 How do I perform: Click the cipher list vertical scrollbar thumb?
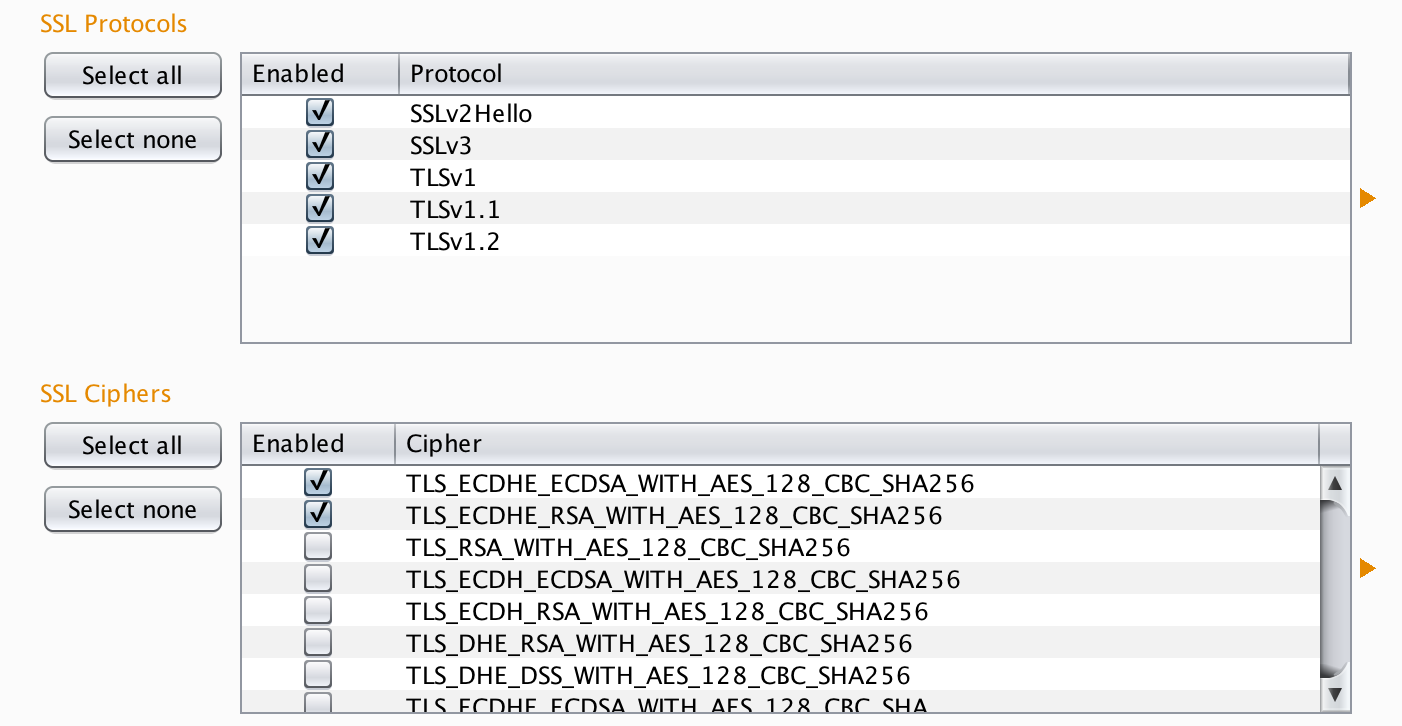[x=1334, y=590]
